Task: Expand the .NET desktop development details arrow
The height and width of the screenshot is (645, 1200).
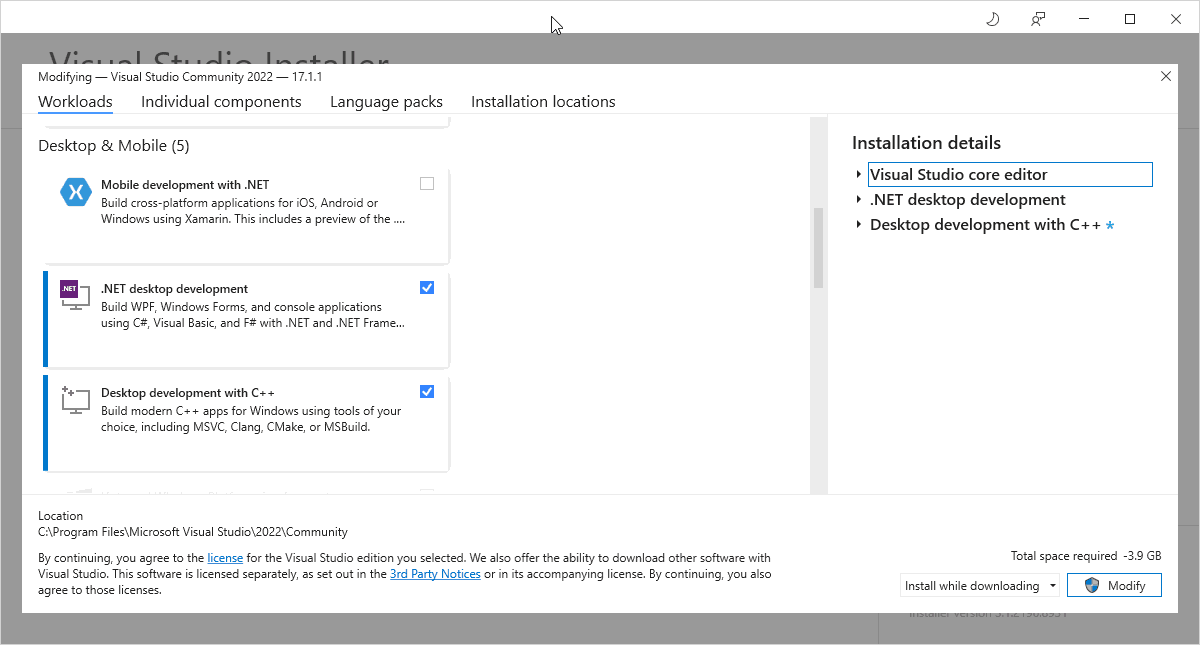Action: (859, 200)
